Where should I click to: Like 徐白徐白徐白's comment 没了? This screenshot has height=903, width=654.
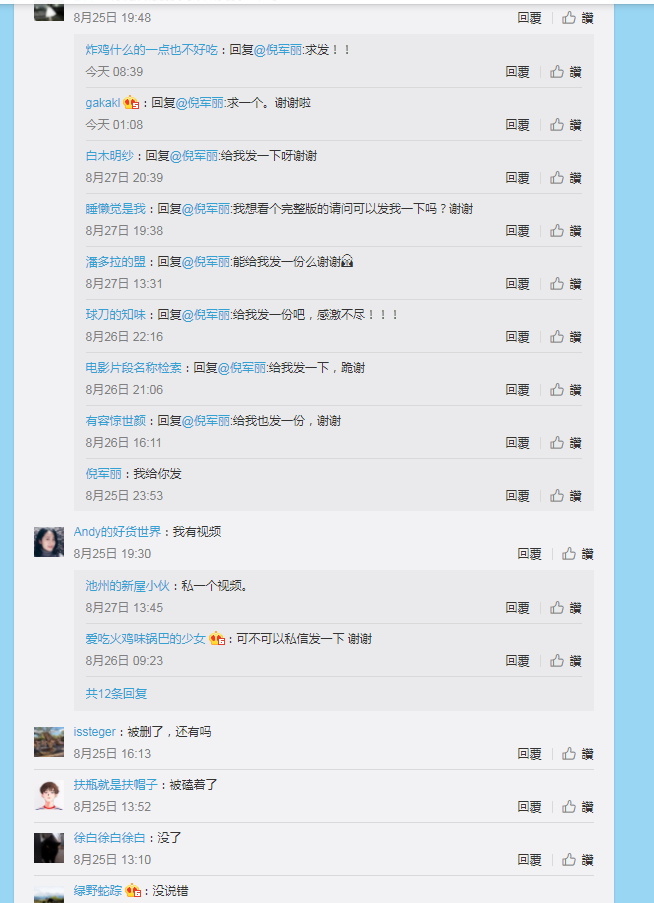(577, 860)
